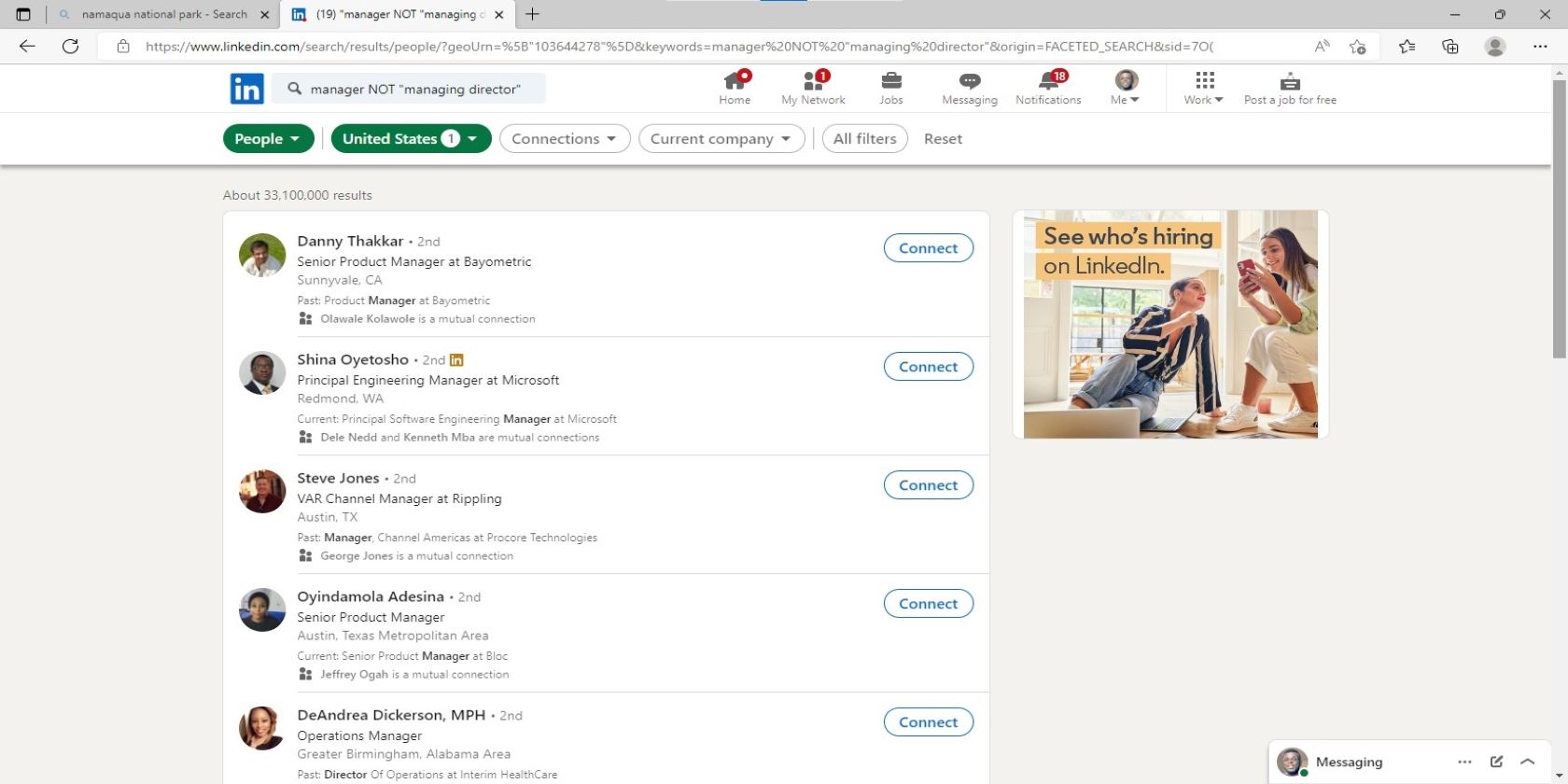Go back in browser history
The width and height of the screenshot is (1568, 784).
[x=27, y=46]
